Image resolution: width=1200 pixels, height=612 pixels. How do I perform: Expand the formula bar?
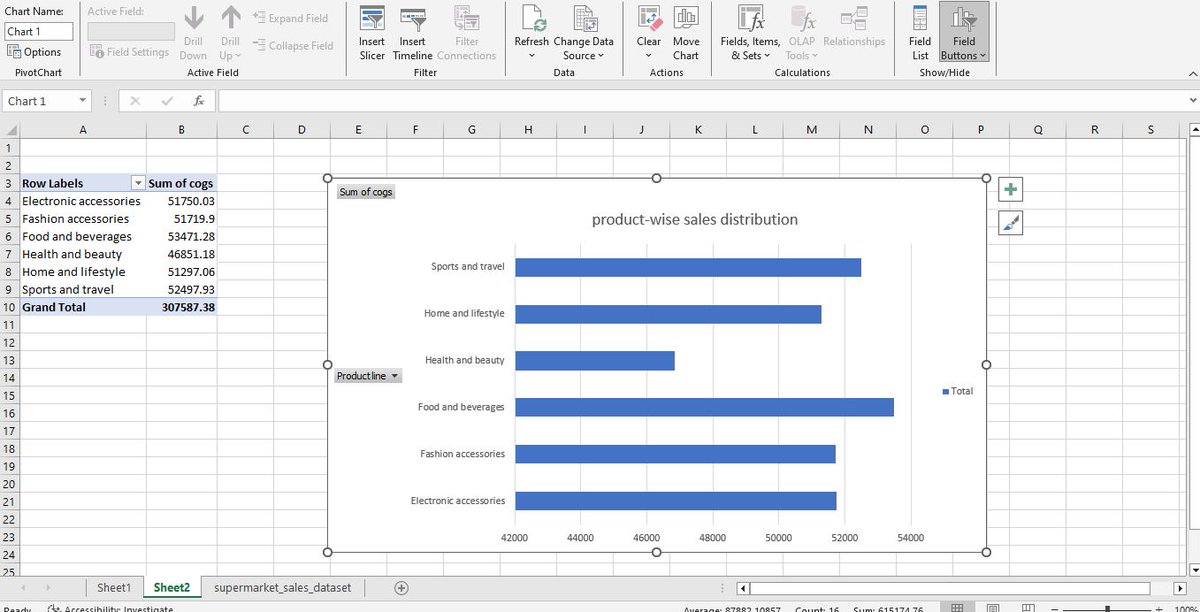tap(1192, 101)
